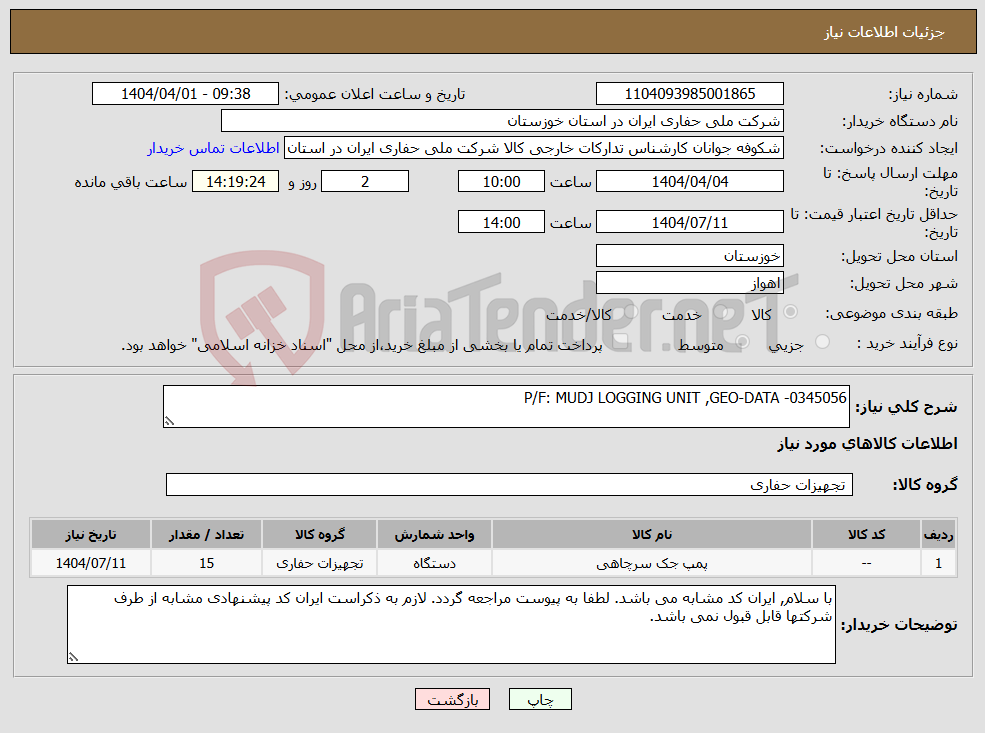The image size is (985, 733).
Task: Select the متوسط purchase type radio
Action: point(743,342)
